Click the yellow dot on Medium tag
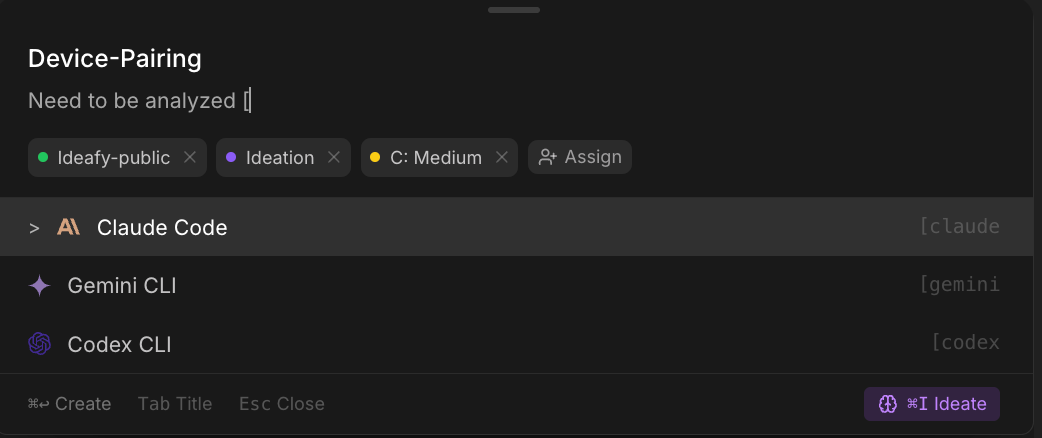The image size is (1042, 438). 375,158
